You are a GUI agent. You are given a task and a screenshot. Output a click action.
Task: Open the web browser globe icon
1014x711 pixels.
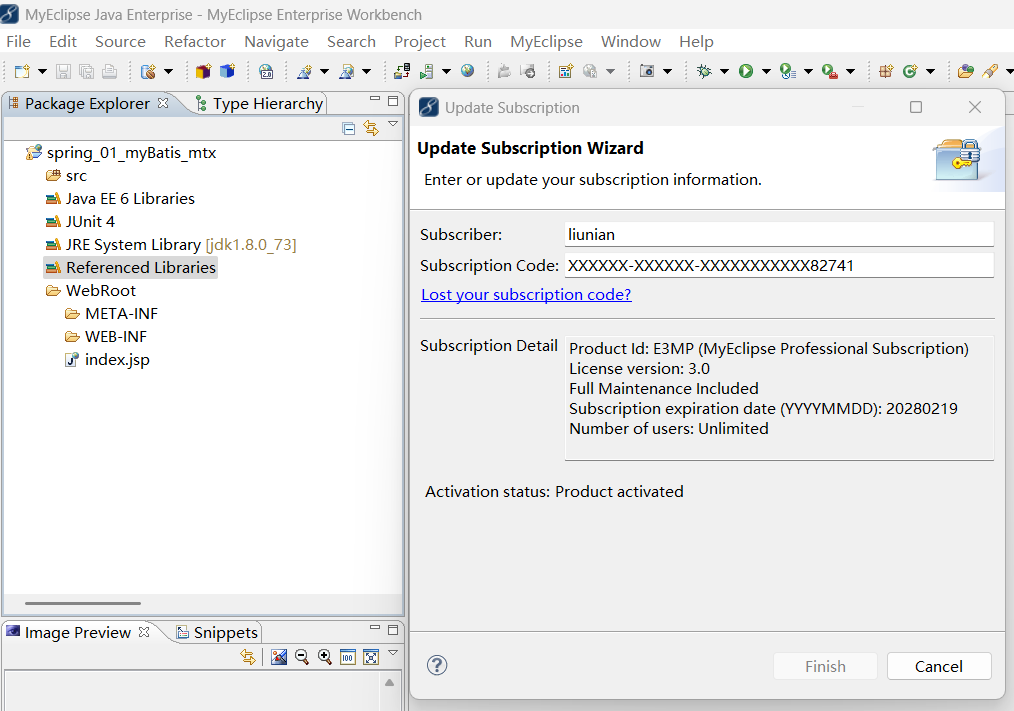point(468,71)
